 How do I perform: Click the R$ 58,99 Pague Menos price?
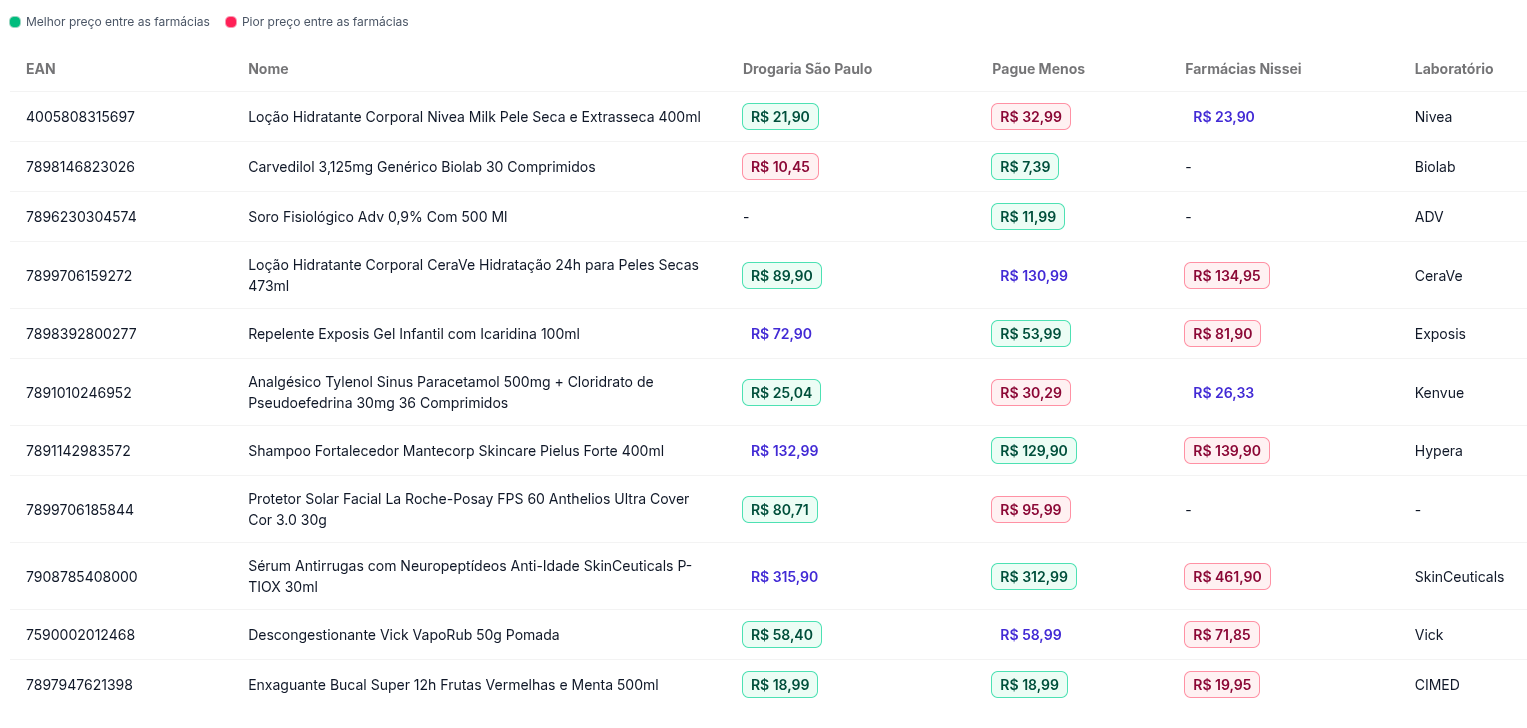pos(1031,635)
